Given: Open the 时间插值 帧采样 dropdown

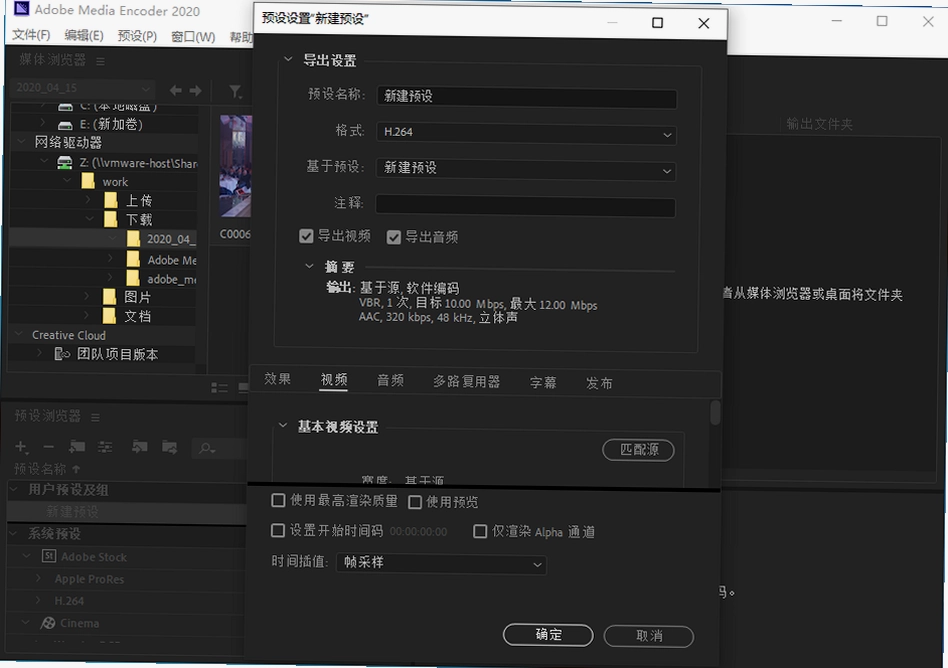Looking at the screenshot, I should pos(441,563).
